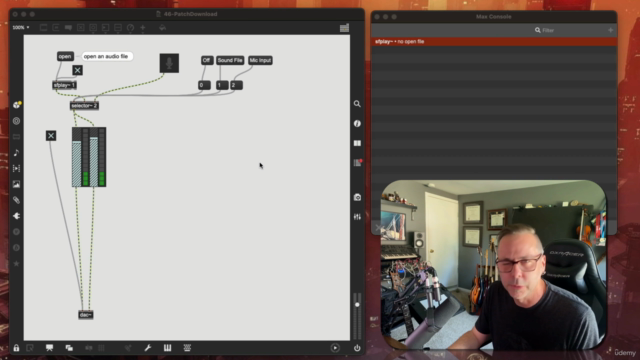Add a number box from top toolbar
Screen dimensions: 640x360
point(105,28)
